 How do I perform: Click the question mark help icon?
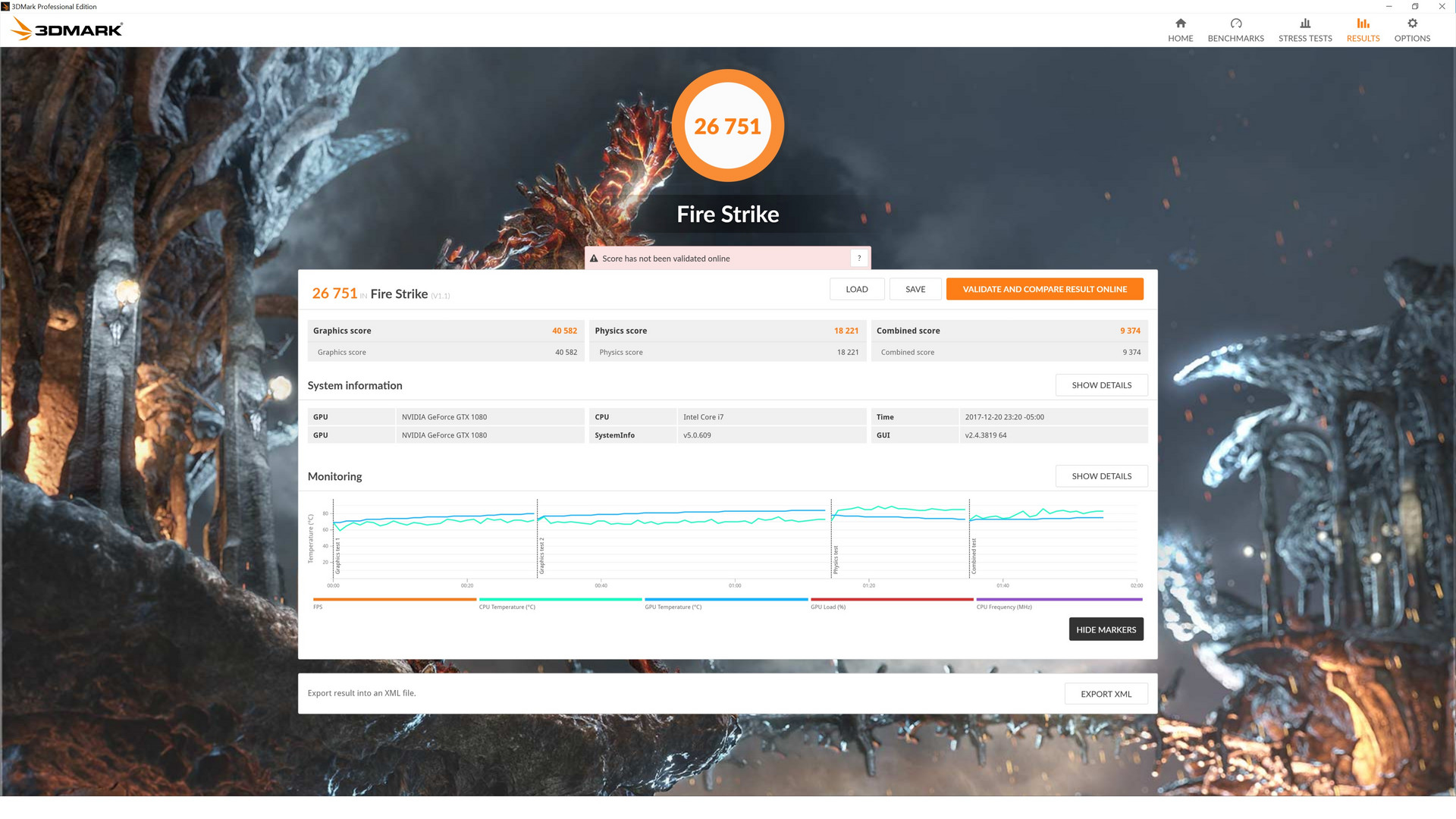coord(858,259)
